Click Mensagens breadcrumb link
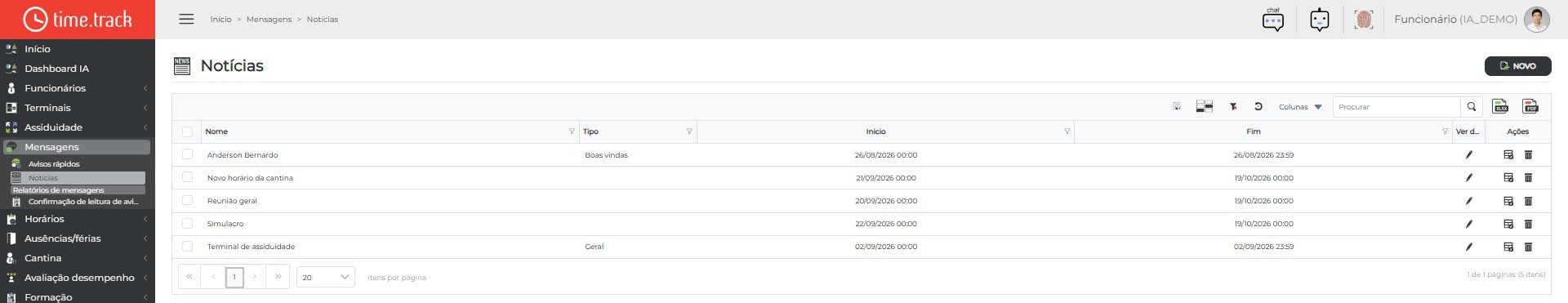The image size is (1568, 303). click(x=269, y=20)
